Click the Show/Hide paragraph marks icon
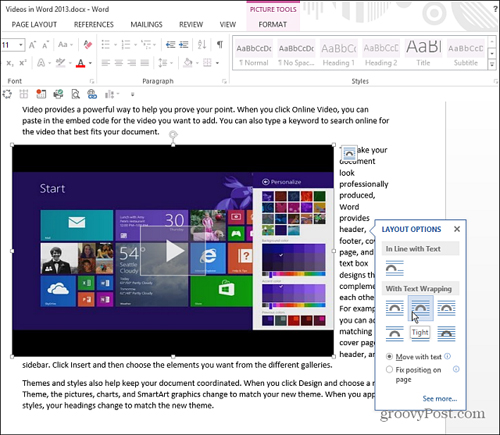Screen dimensions: 500x435 click(220, 44)
